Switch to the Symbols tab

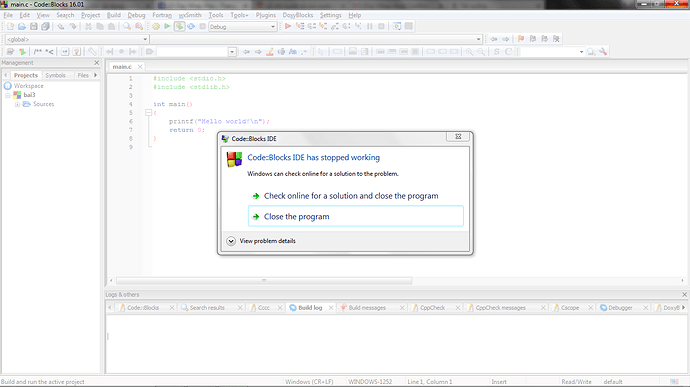55,75
